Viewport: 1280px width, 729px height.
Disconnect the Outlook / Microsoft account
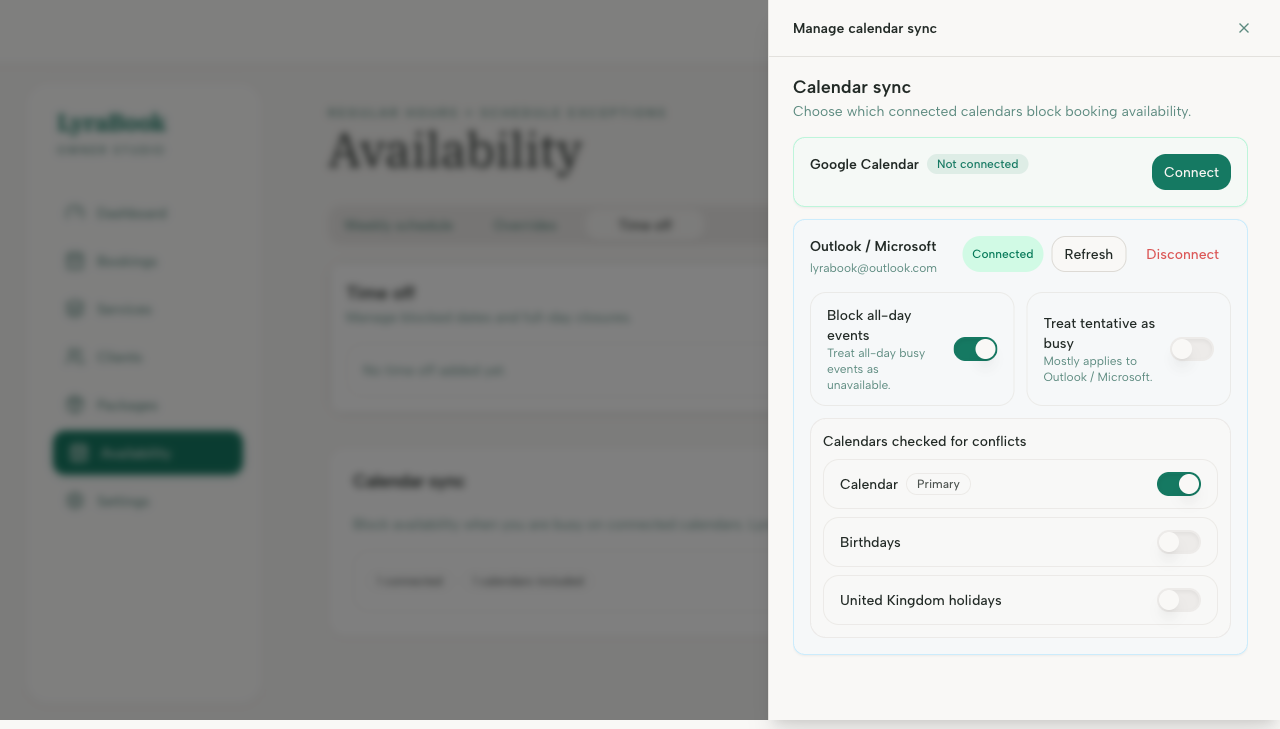1182,254
